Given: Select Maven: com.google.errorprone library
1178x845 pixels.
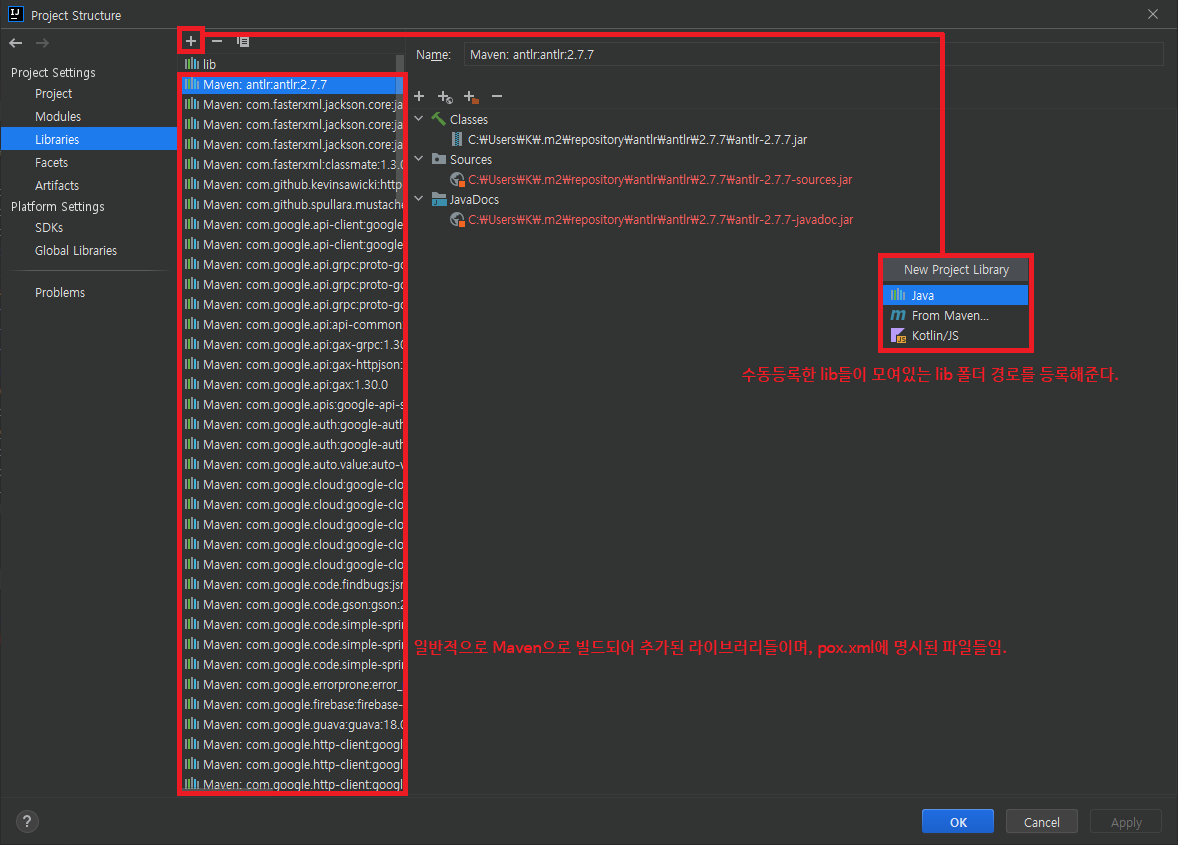Looking at the screenshot, I should 291,684.
